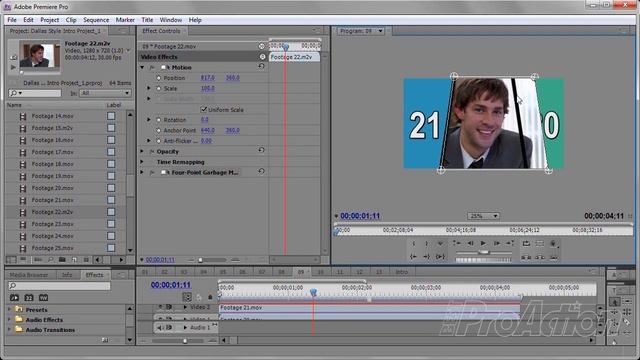This screenshot has height=360, width=640.
Task: Click the Find magnifier icon in Project panel
Action: tap(50, 260)
